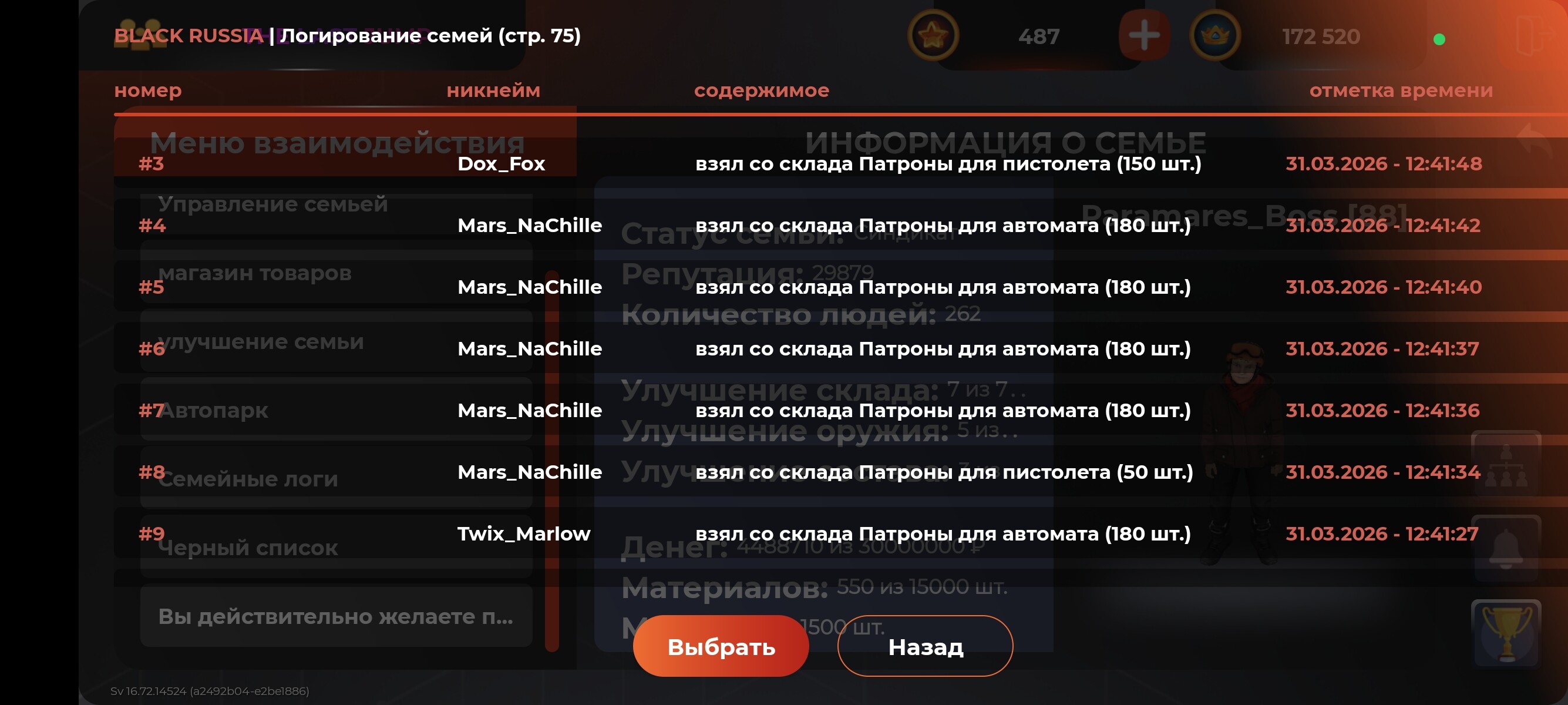Click the red vertical scrollbar in menu

551,461
